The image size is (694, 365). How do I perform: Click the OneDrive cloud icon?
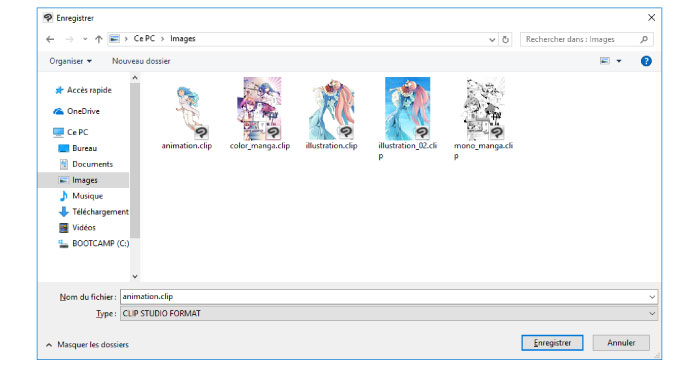pyautogui.click(x=58, y=111)
